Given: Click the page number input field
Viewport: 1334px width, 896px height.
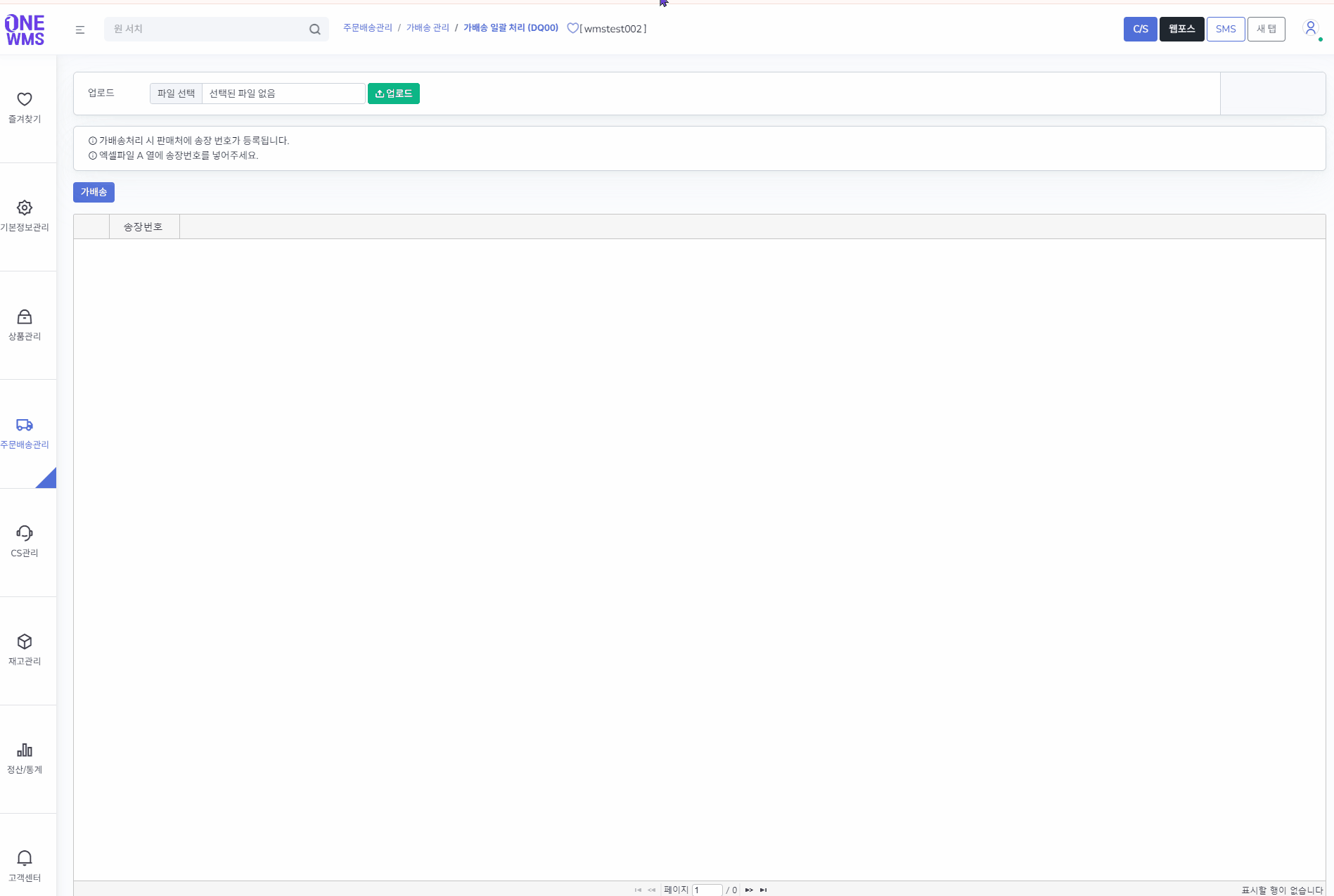Looking at the screenshot, I should click(707, 890).
